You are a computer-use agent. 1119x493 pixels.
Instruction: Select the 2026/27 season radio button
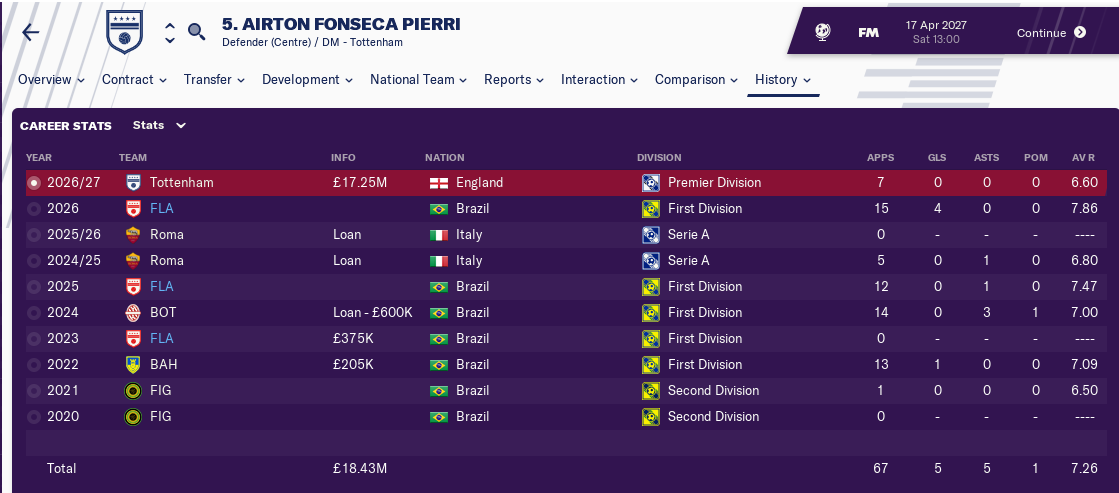click(35, 183)
